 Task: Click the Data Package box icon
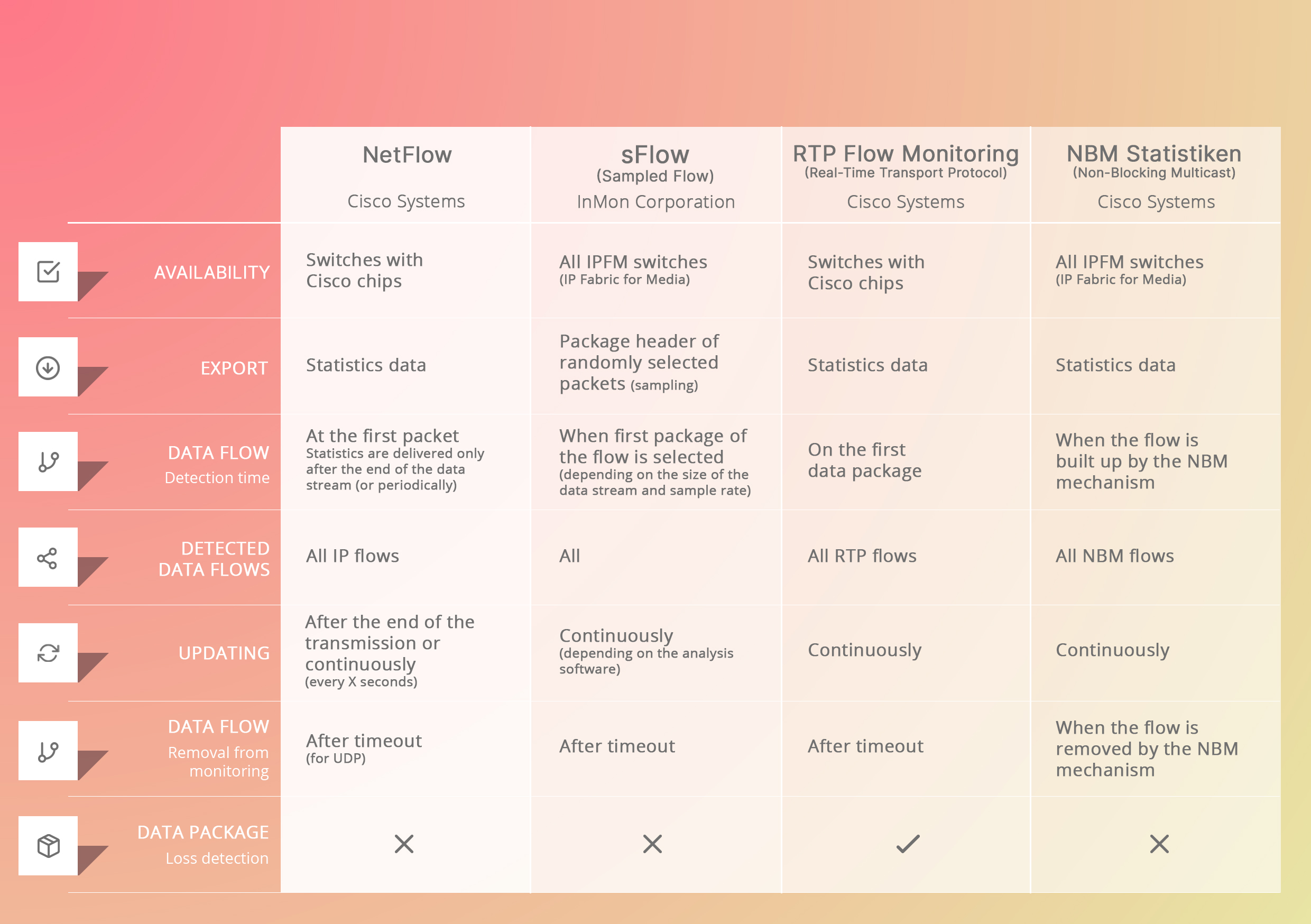[48, 846]
